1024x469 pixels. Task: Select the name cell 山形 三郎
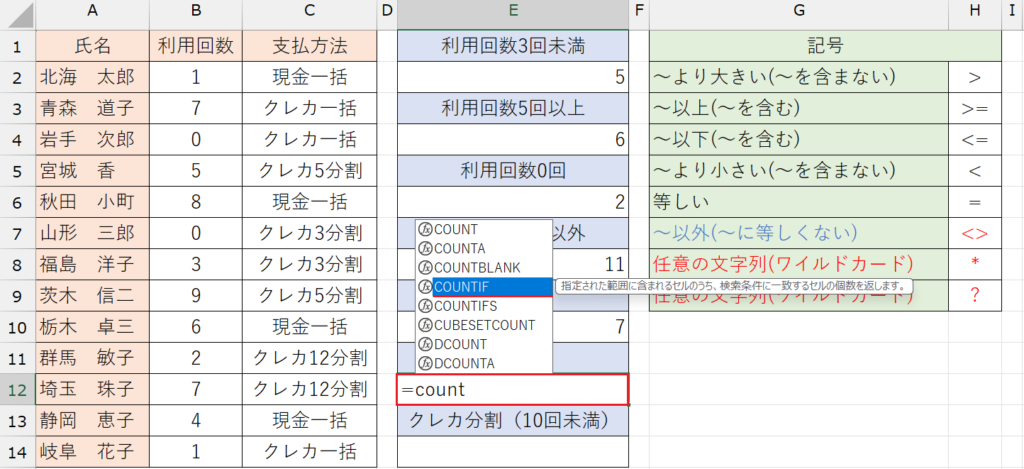coord(93,233)
